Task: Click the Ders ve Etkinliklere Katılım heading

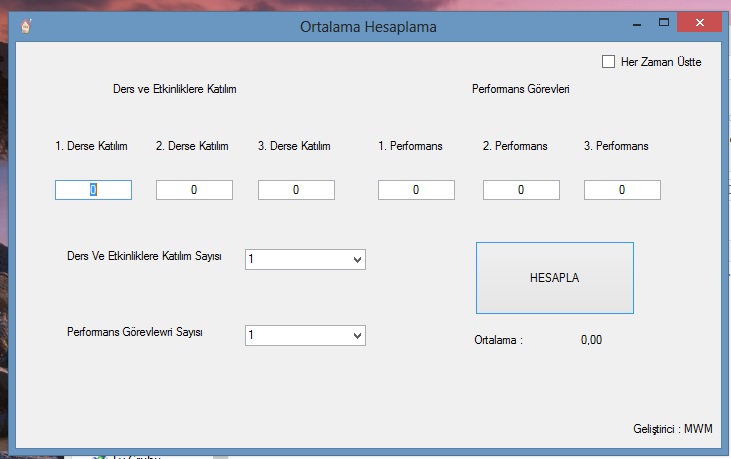Action: pyautogui.click(x=174, y=89)
